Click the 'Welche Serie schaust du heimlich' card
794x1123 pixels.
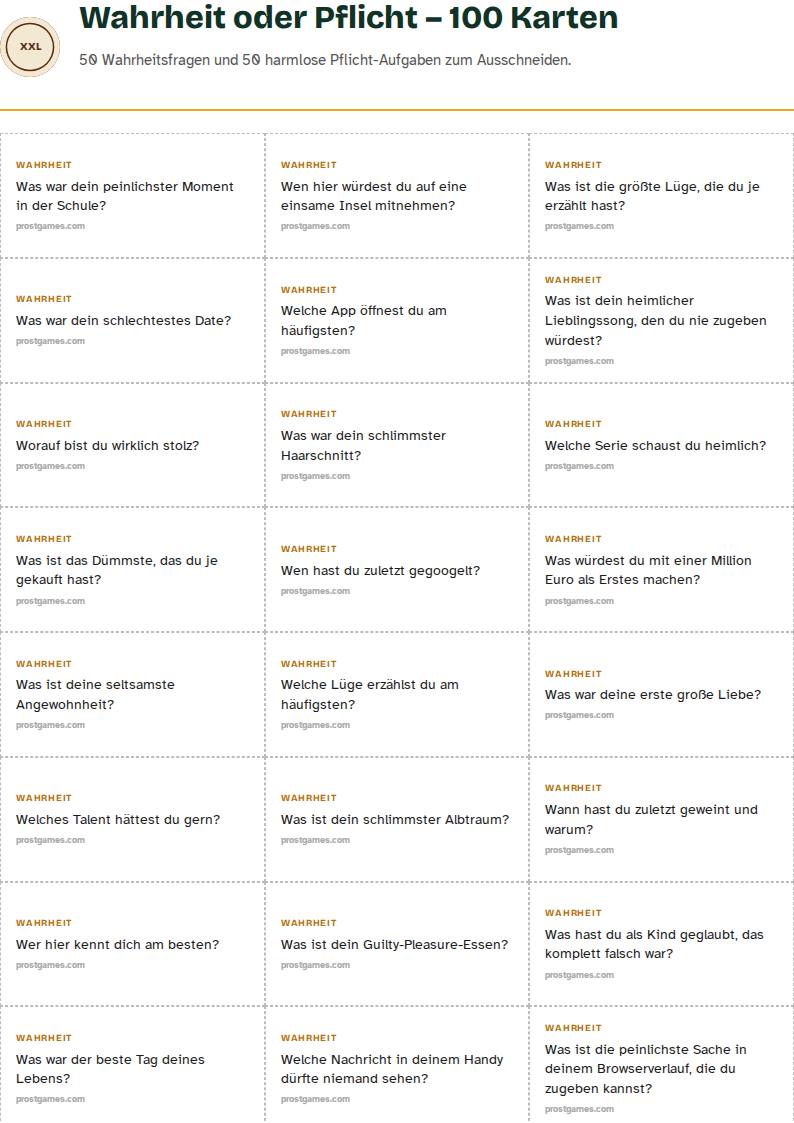(x=662, y=445)
